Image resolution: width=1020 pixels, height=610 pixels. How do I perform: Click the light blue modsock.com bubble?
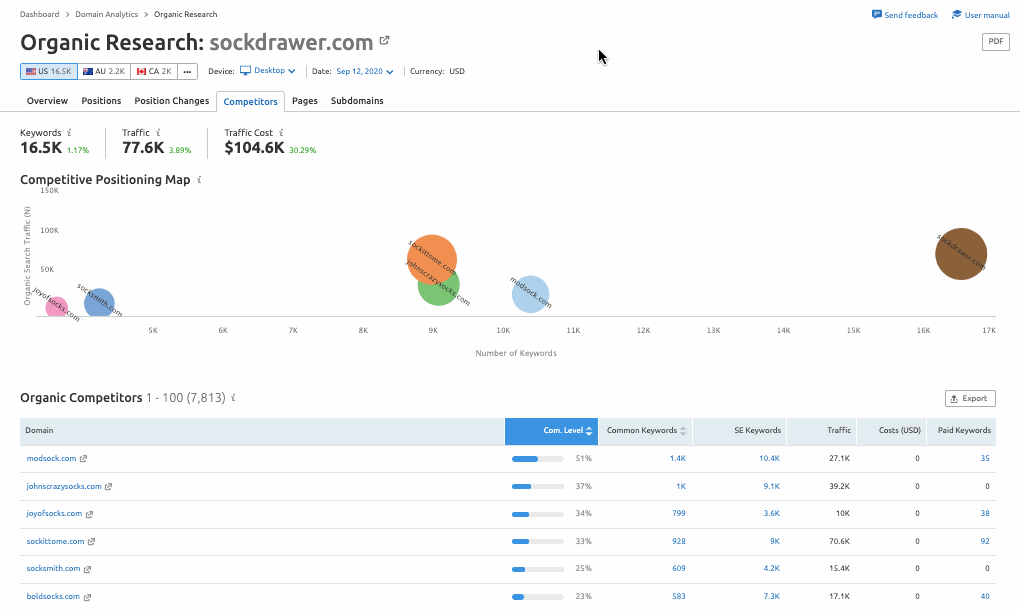530,294
